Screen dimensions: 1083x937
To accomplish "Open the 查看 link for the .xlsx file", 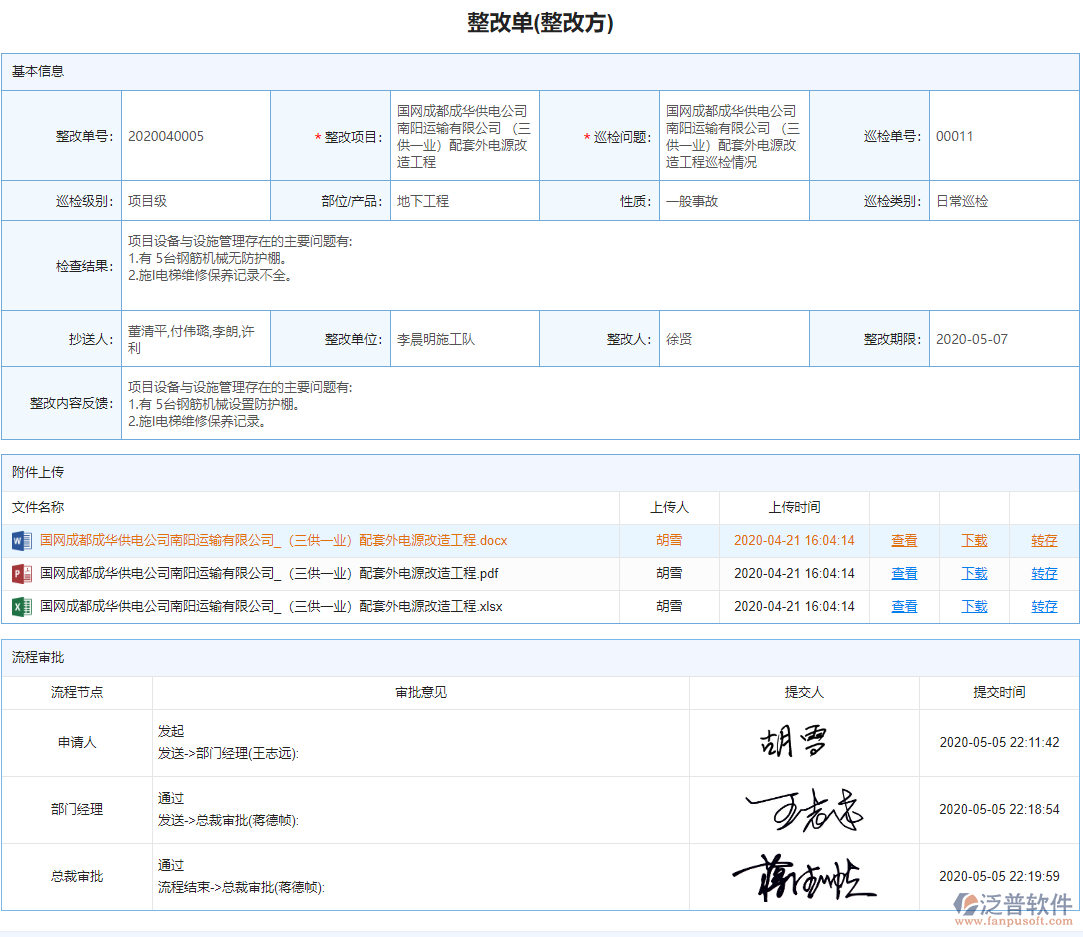I will pos(902,606).
